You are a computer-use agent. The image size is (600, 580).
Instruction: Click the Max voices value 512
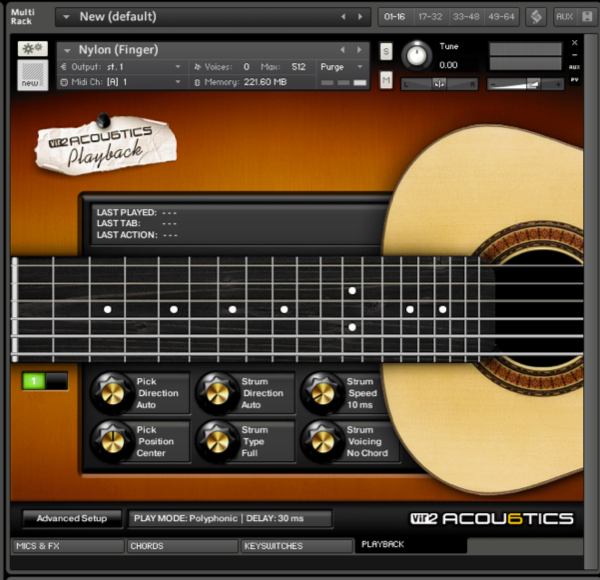[x=298, y=67]
